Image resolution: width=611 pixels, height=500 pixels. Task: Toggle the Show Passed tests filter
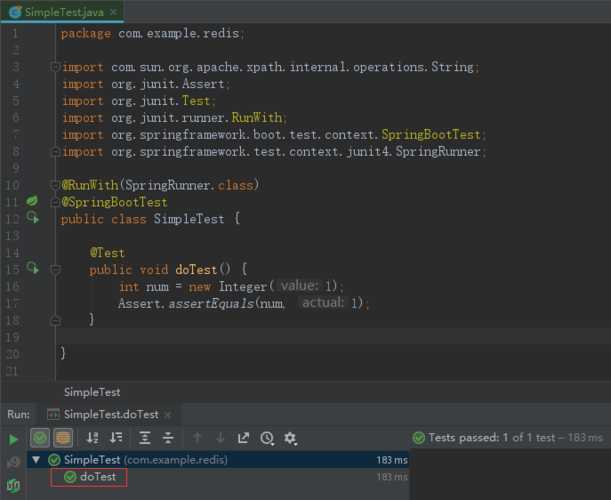coord(40,438)
